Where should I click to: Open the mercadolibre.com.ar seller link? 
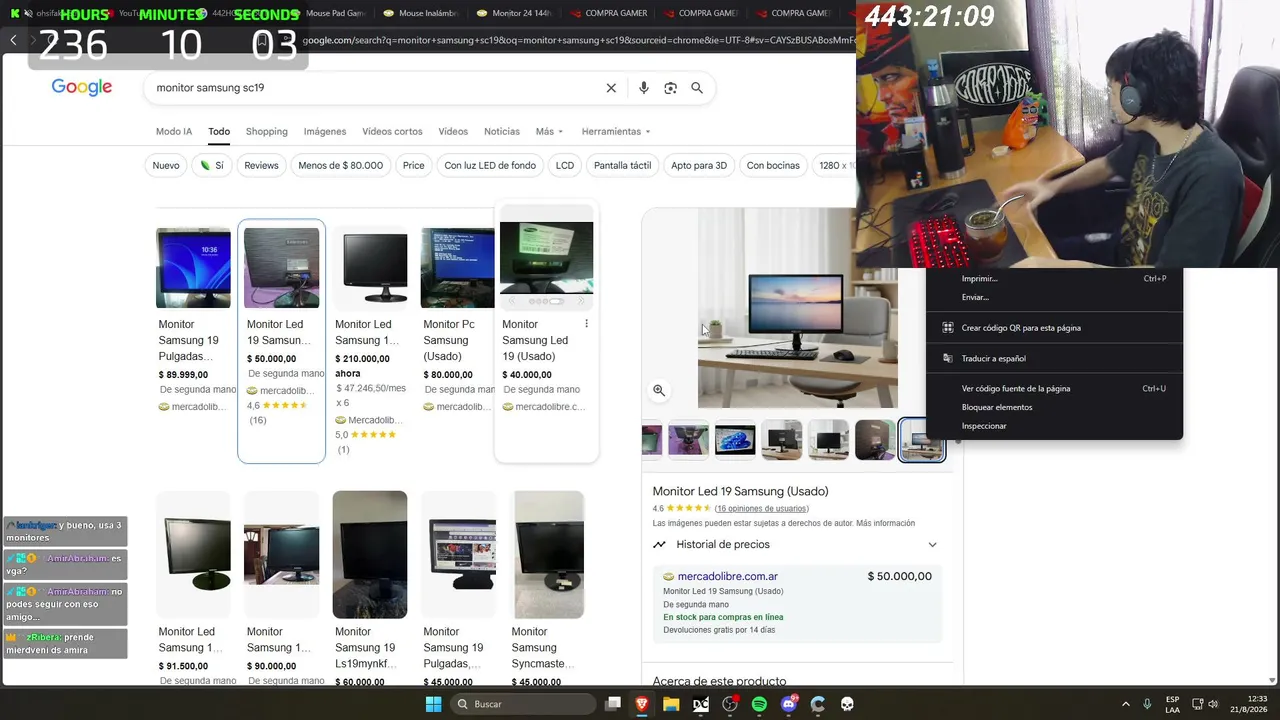[728, 577]
